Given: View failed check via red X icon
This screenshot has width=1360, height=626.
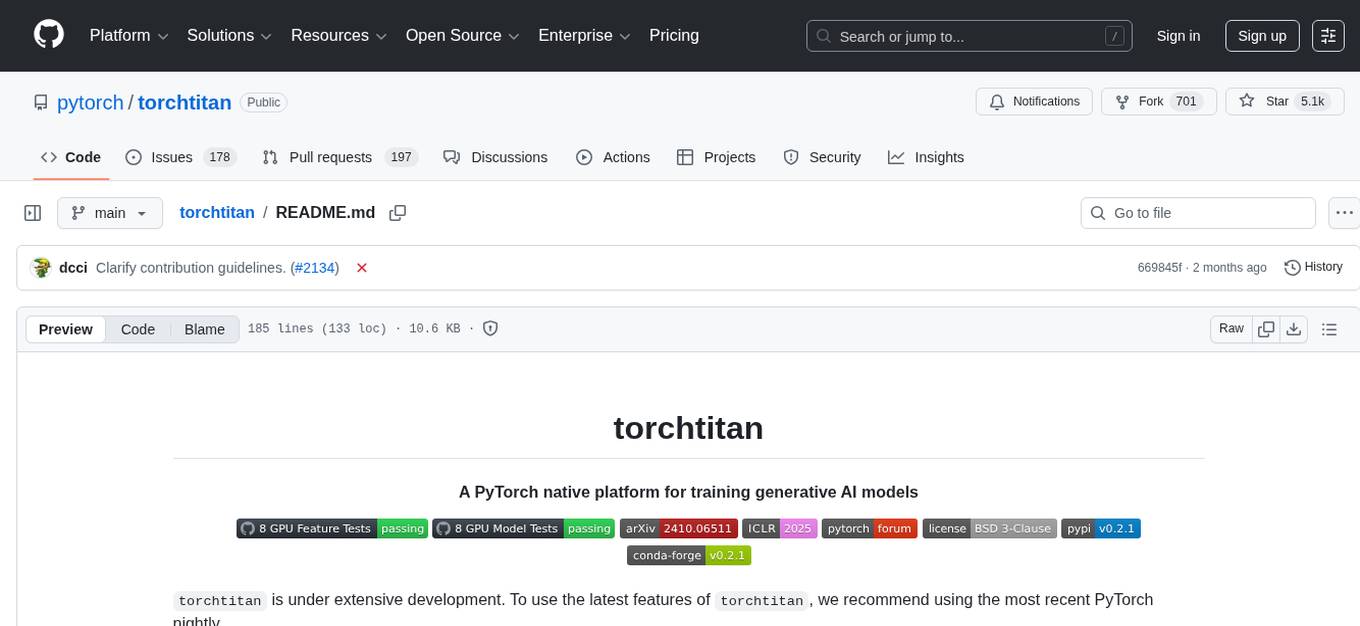Looking at the screenshot, I should [x=362, y=268].
